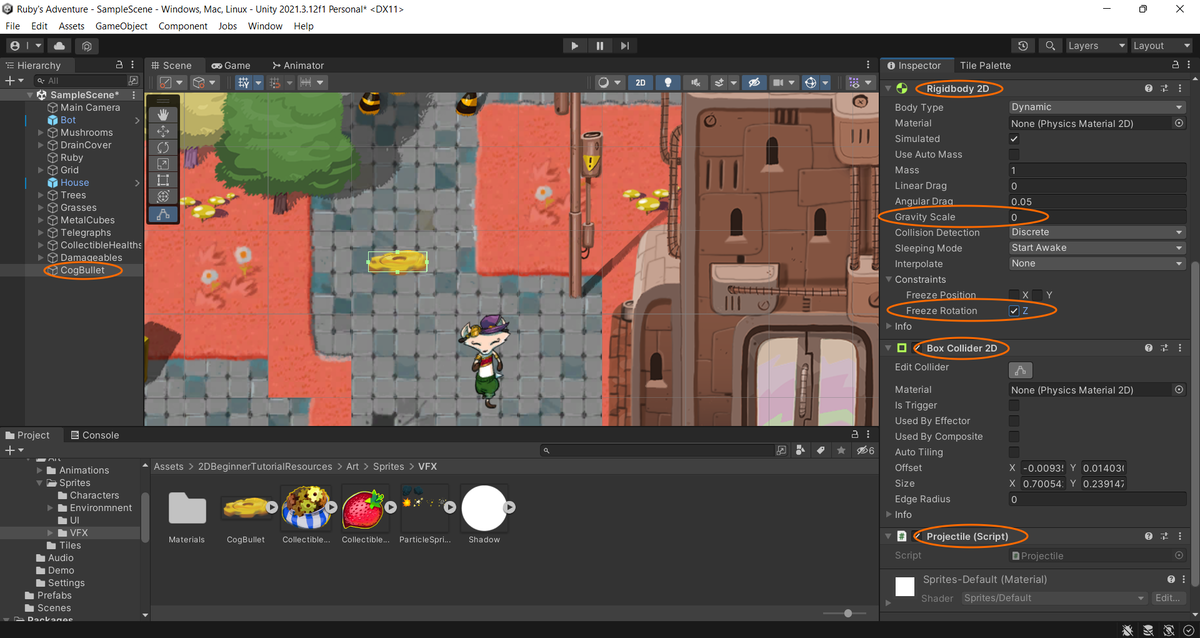Click the auto-generate lighting status icon

1167,630
